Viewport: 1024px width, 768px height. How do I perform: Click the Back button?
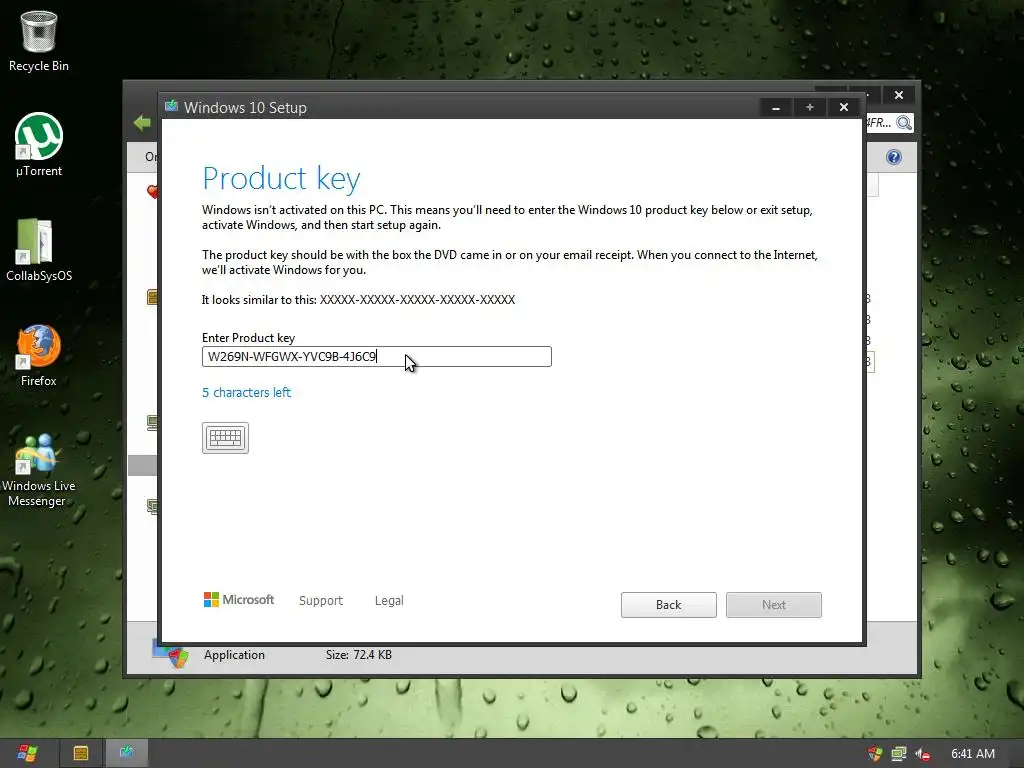click(669, 605)
